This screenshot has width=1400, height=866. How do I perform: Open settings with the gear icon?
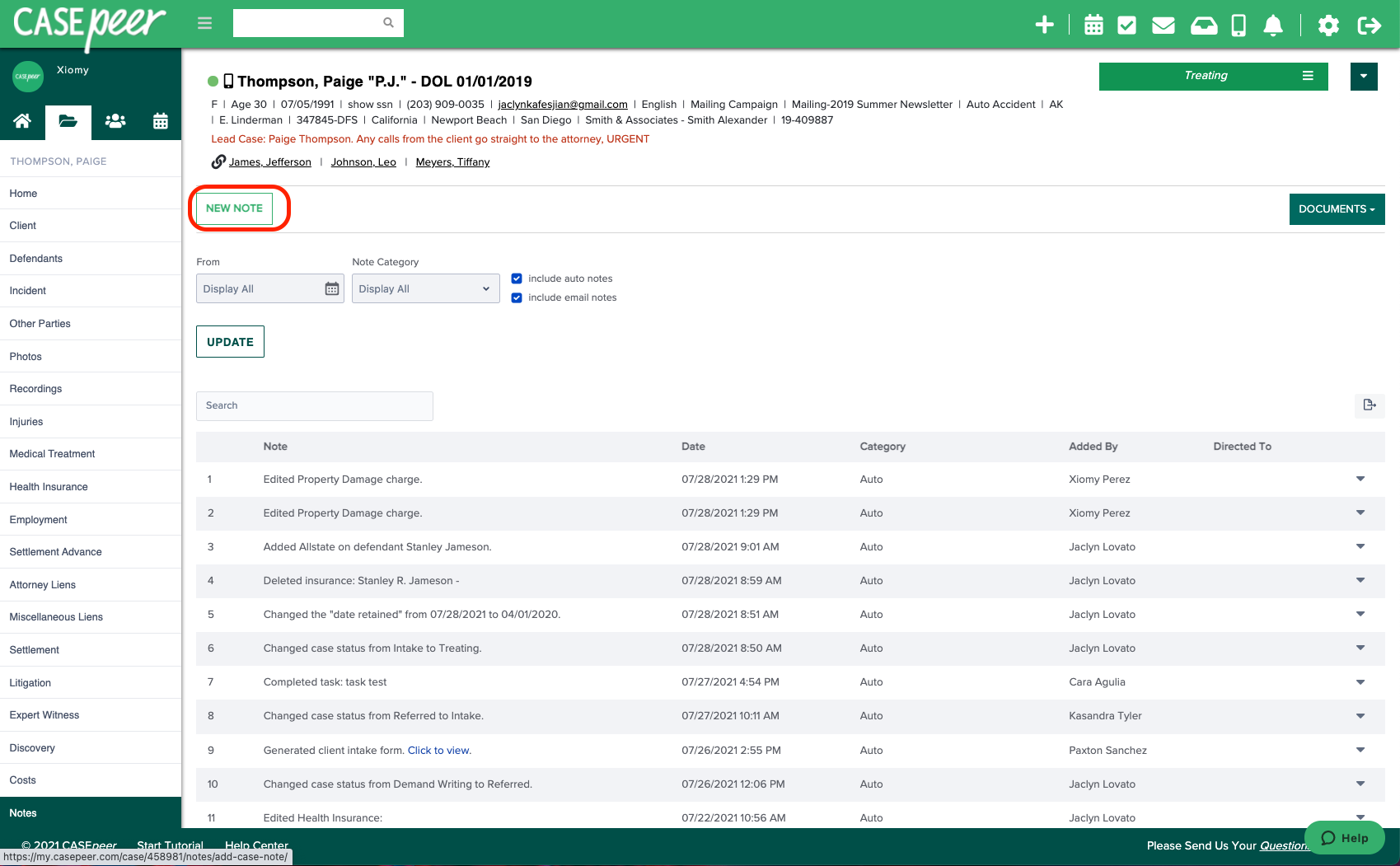click(x=1328, y=25)
